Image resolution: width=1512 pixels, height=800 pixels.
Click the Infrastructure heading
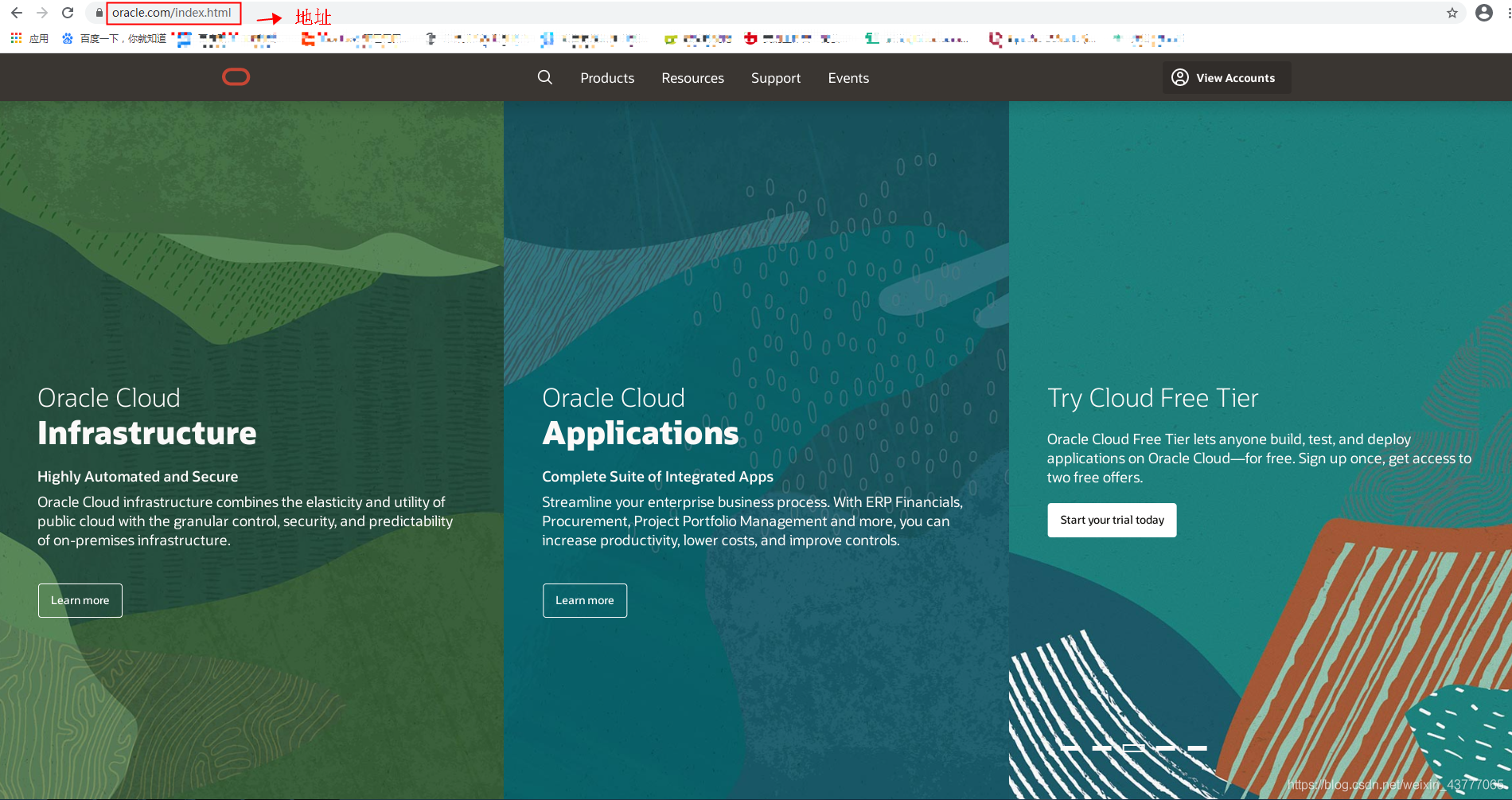click(x=147, y=433)
